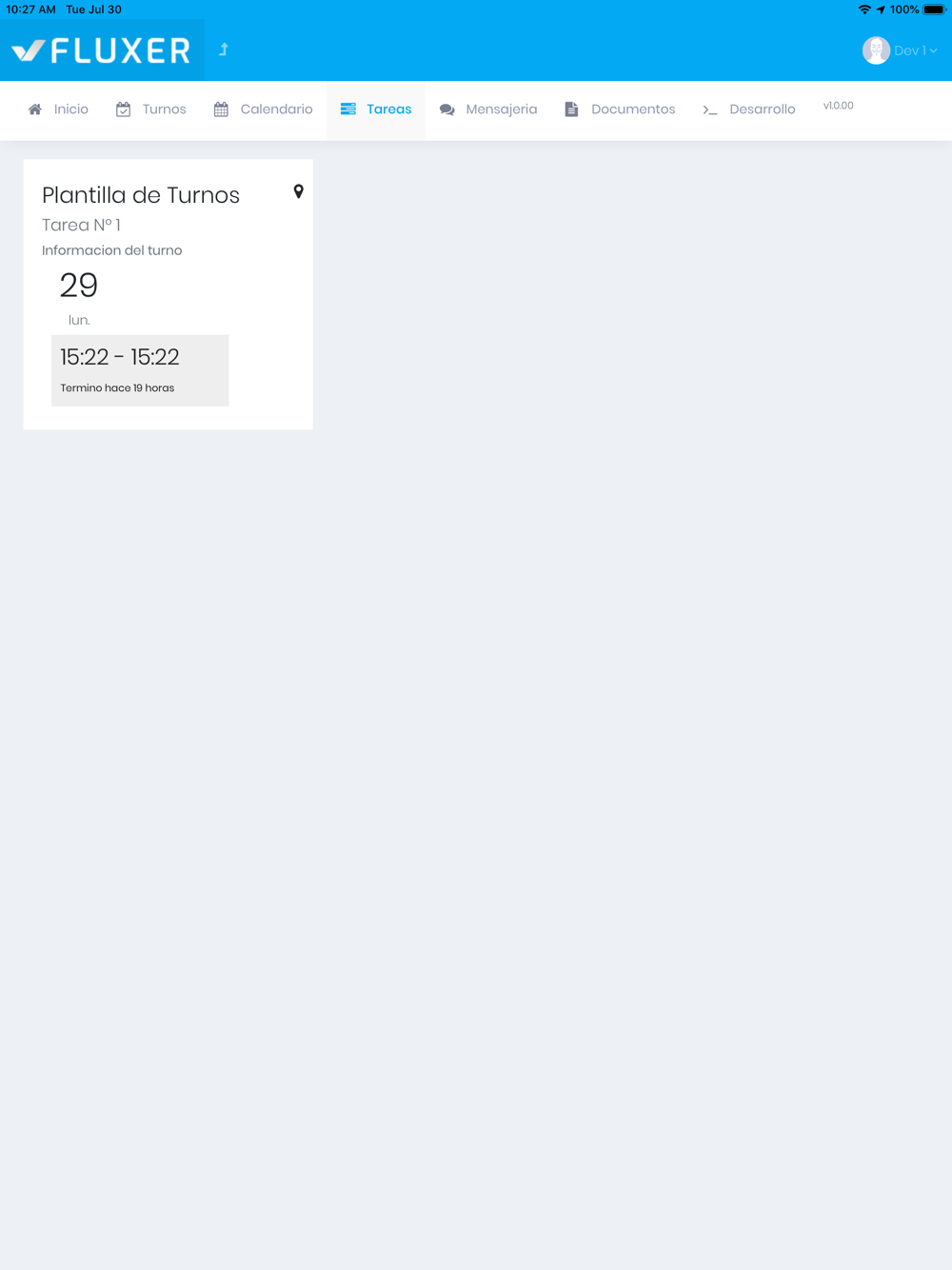This screenshot has width=952, height=1270.
Task: Open Plantilla de Turnos task title
Action: 141,195
